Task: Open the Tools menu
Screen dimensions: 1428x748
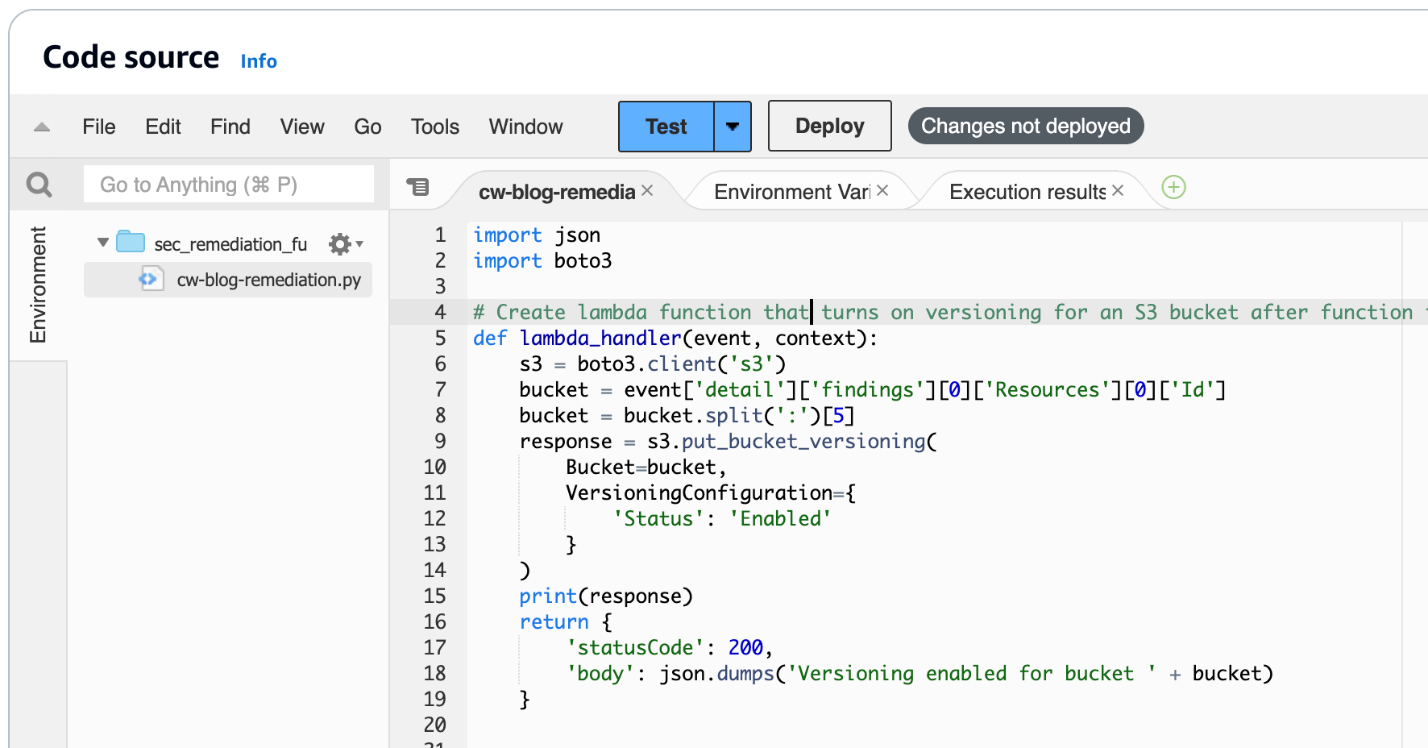Action: tap(434, 126)
